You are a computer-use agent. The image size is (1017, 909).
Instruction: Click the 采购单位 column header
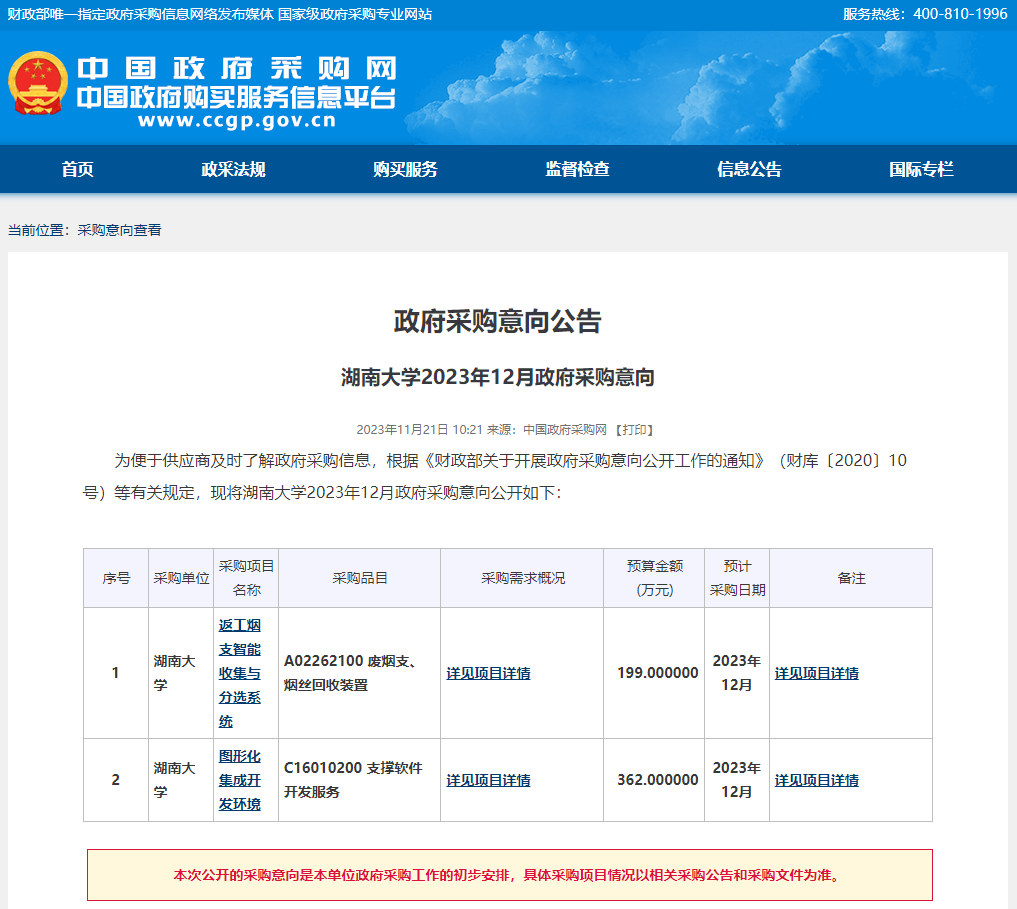point(181,578)
